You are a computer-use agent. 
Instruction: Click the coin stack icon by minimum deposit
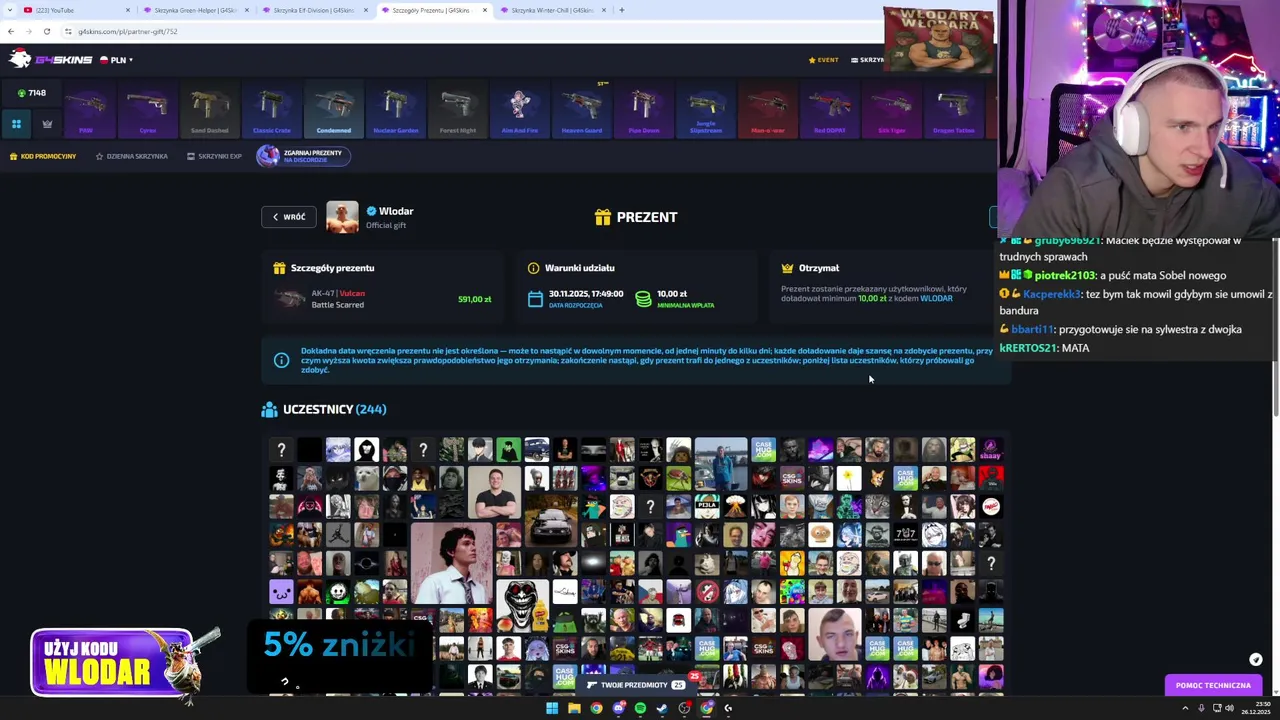point(643,299)
